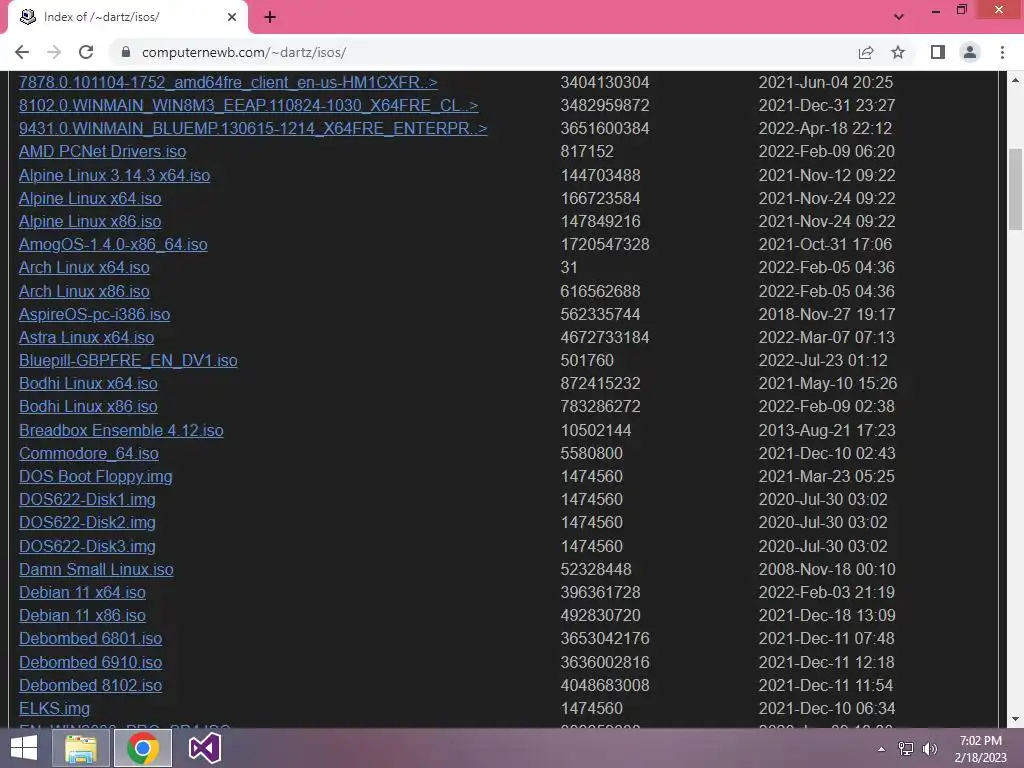Download AMD PCNet Drivers.iso

pyautogui.click(x=103, y=152)
